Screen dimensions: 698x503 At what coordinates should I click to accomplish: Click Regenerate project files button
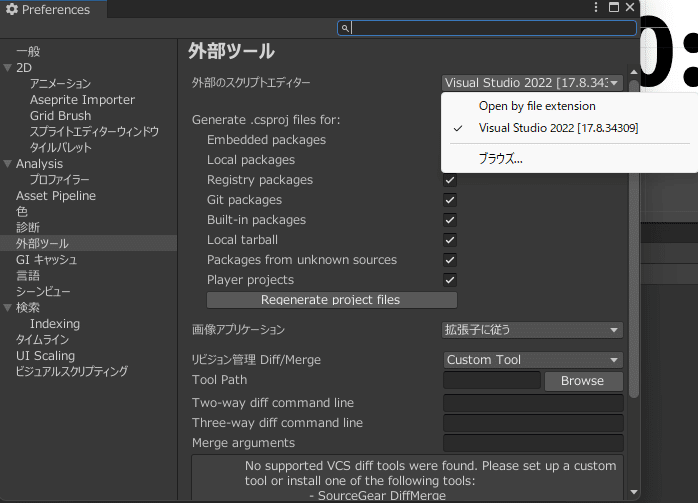(332, 300)
